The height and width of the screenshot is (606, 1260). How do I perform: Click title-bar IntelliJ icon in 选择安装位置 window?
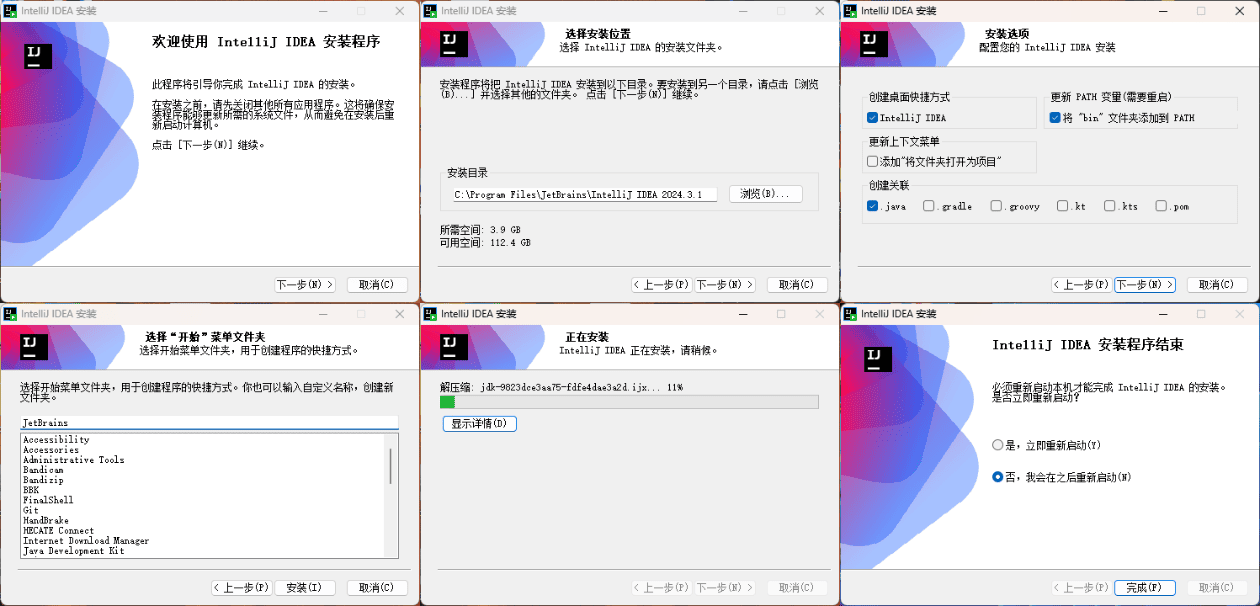pos(430,11)
